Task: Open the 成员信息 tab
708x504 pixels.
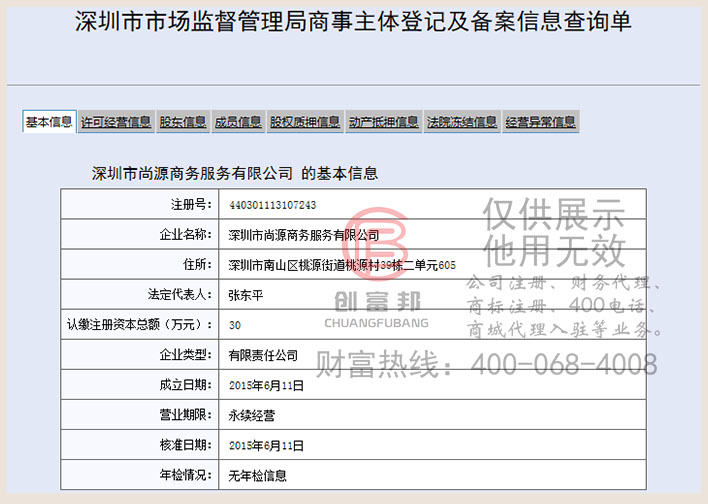Action: pos(238,122)
